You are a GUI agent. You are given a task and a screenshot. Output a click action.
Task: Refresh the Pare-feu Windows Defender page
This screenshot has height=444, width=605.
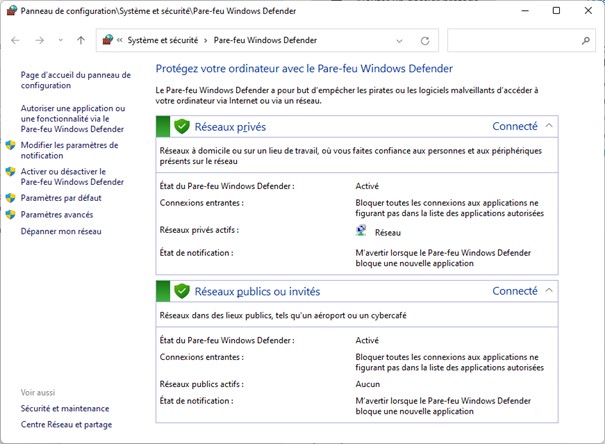pos(425,41)
